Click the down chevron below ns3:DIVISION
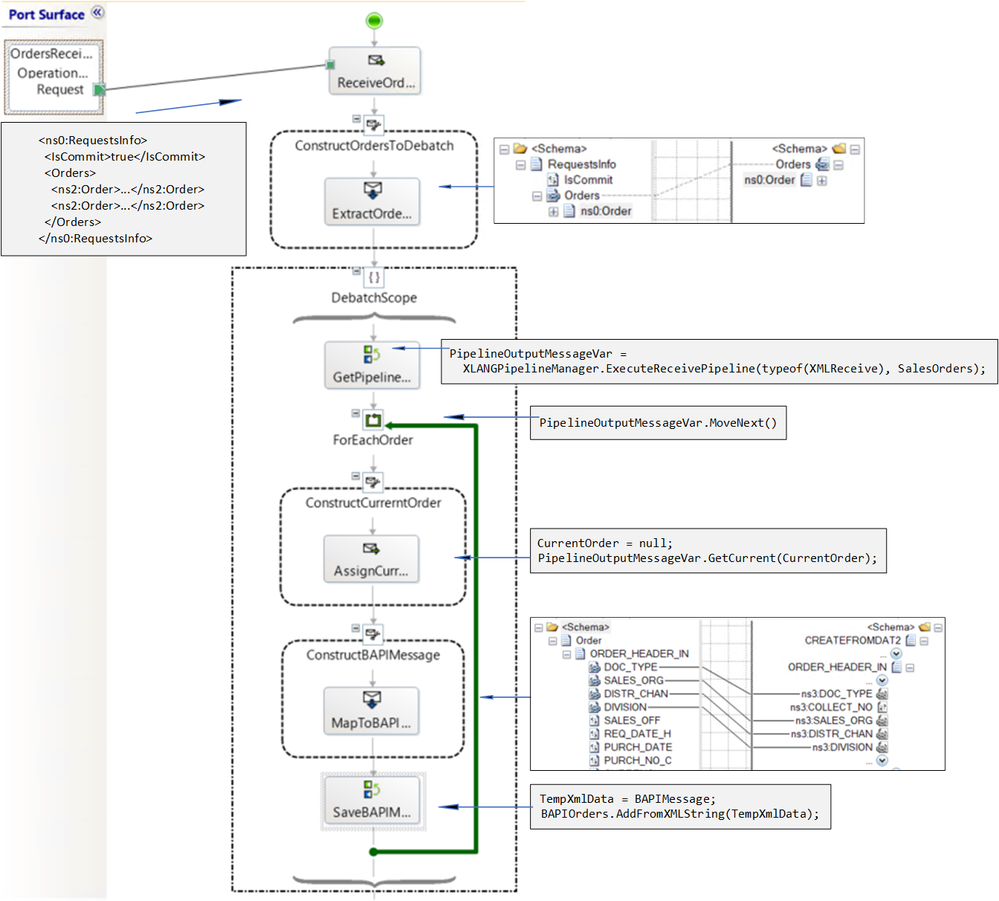 (882, 761)
